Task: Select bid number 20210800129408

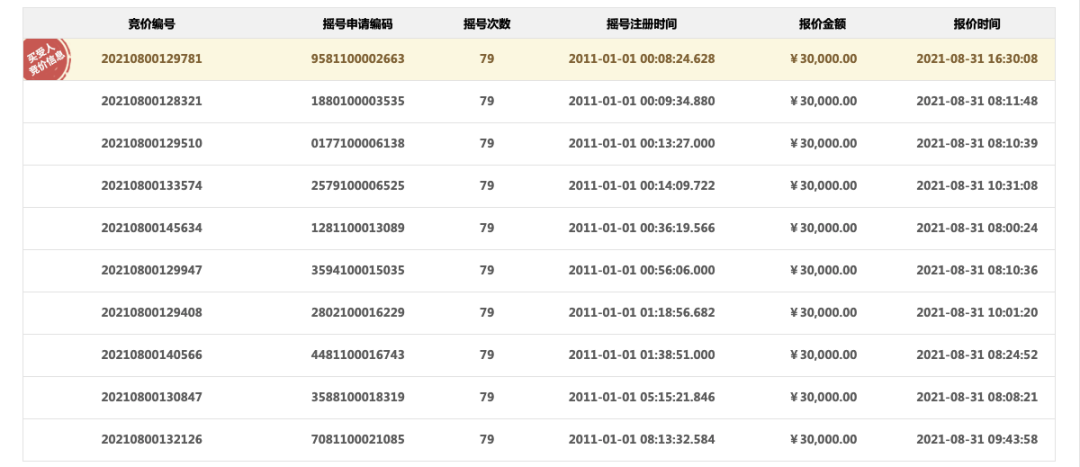Action: pyautogui.click(x=152, y=313)
